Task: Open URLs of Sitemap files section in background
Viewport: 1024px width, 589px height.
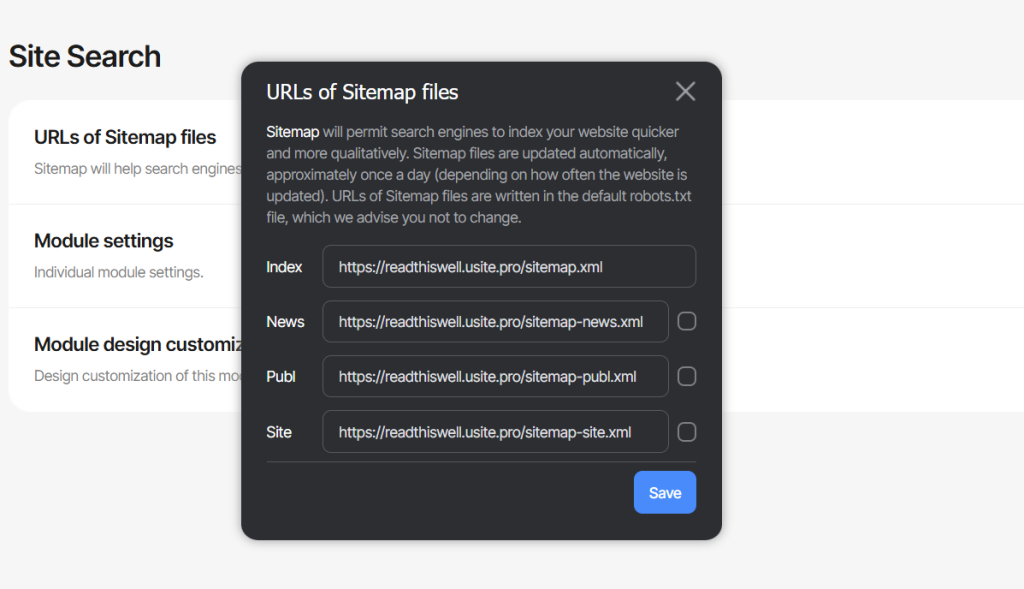Action: coord(125,137)
